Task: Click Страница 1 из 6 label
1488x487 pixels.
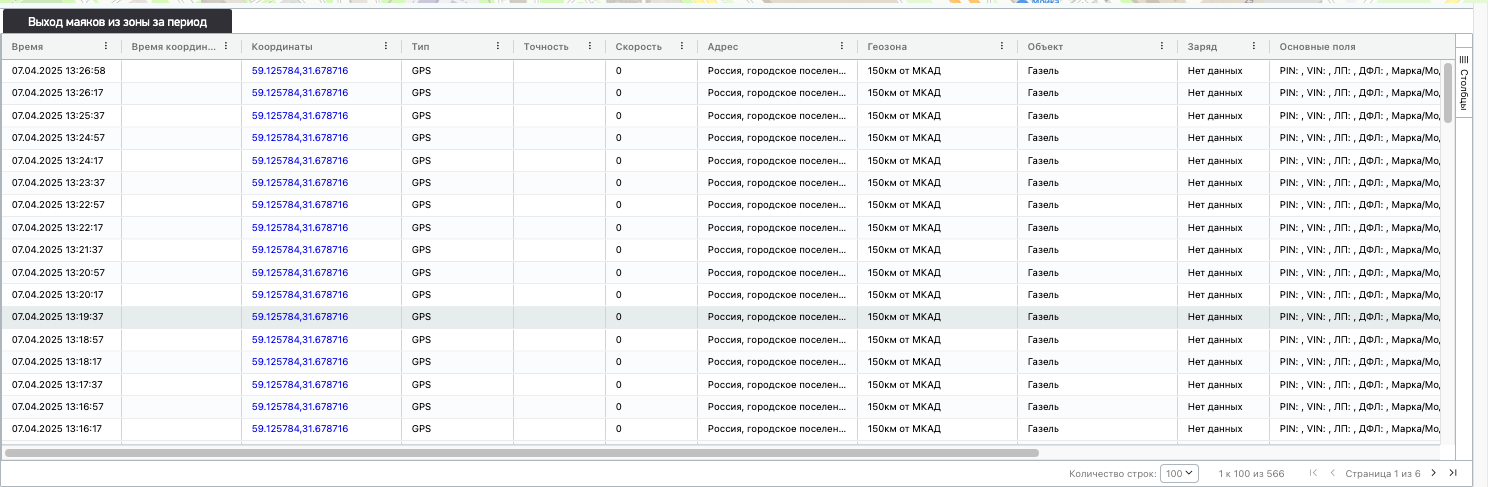Action: [x=1383, y=473]
